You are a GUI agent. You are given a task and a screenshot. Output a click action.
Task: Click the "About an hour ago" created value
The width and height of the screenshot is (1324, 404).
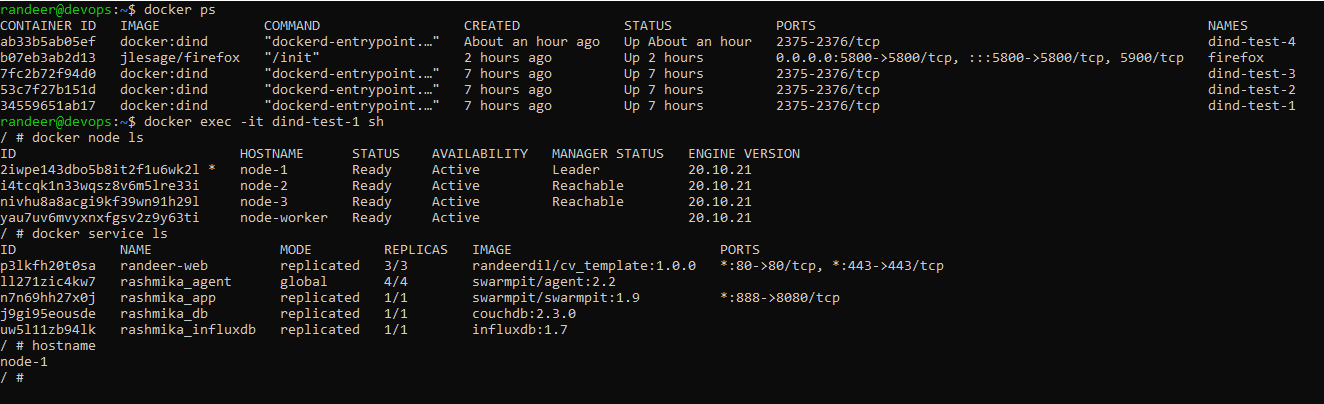(x=532, y=42)
